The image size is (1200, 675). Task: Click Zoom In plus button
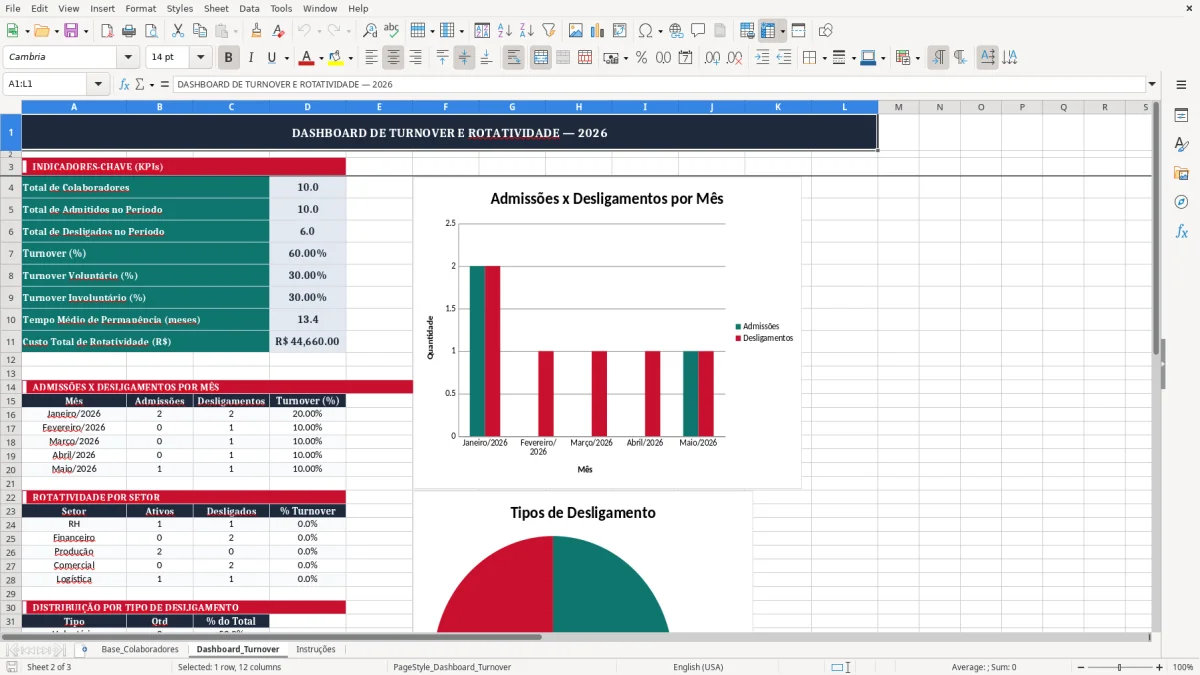pyautogui.click(x=1159, y=667)
